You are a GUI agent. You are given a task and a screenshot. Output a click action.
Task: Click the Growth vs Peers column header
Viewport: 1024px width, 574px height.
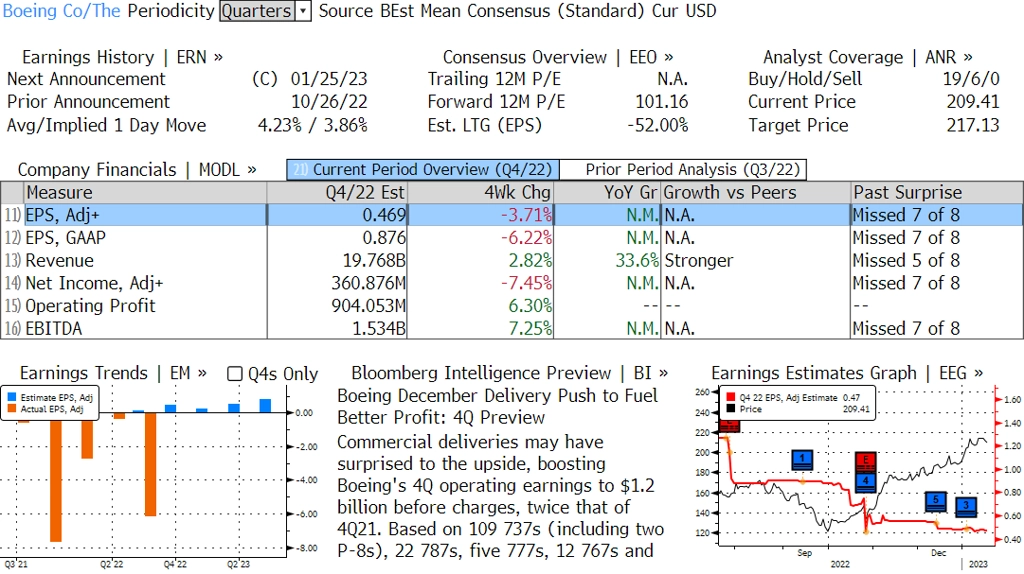(x=756, y=193)
